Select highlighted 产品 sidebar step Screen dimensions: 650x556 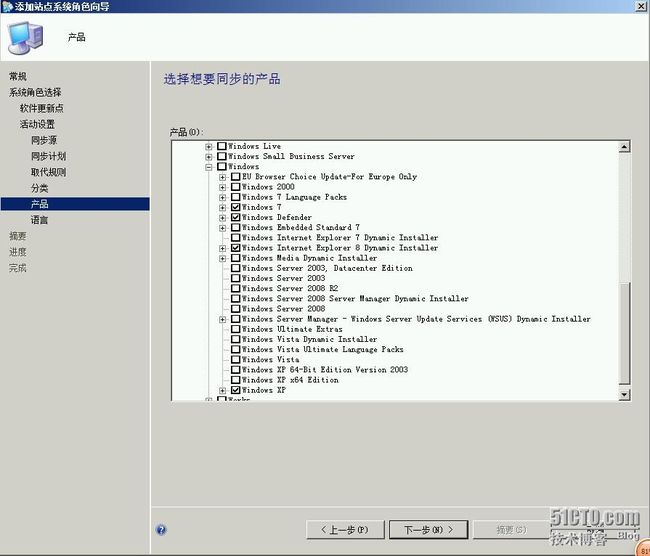75,204
